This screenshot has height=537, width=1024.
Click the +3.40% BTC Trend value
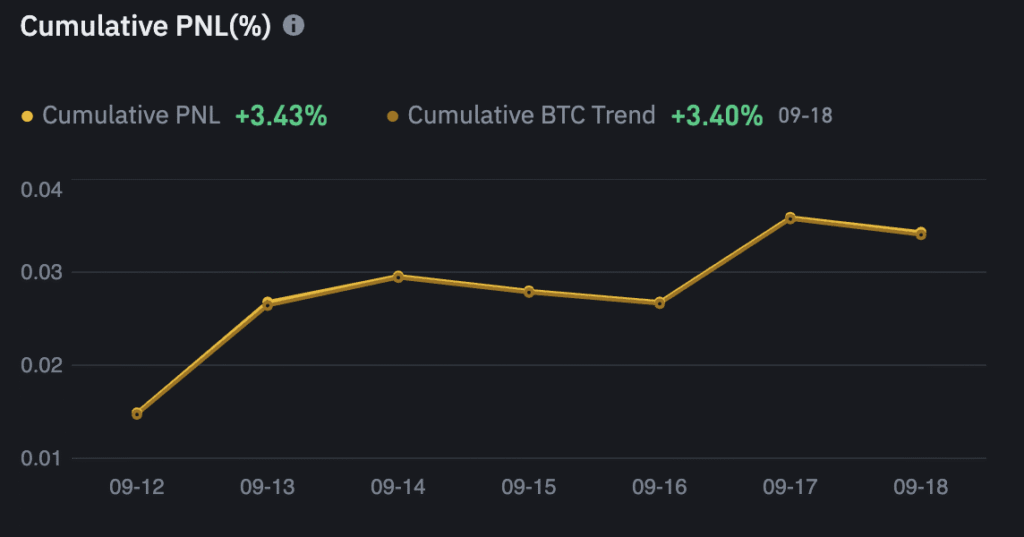point(716,116)
